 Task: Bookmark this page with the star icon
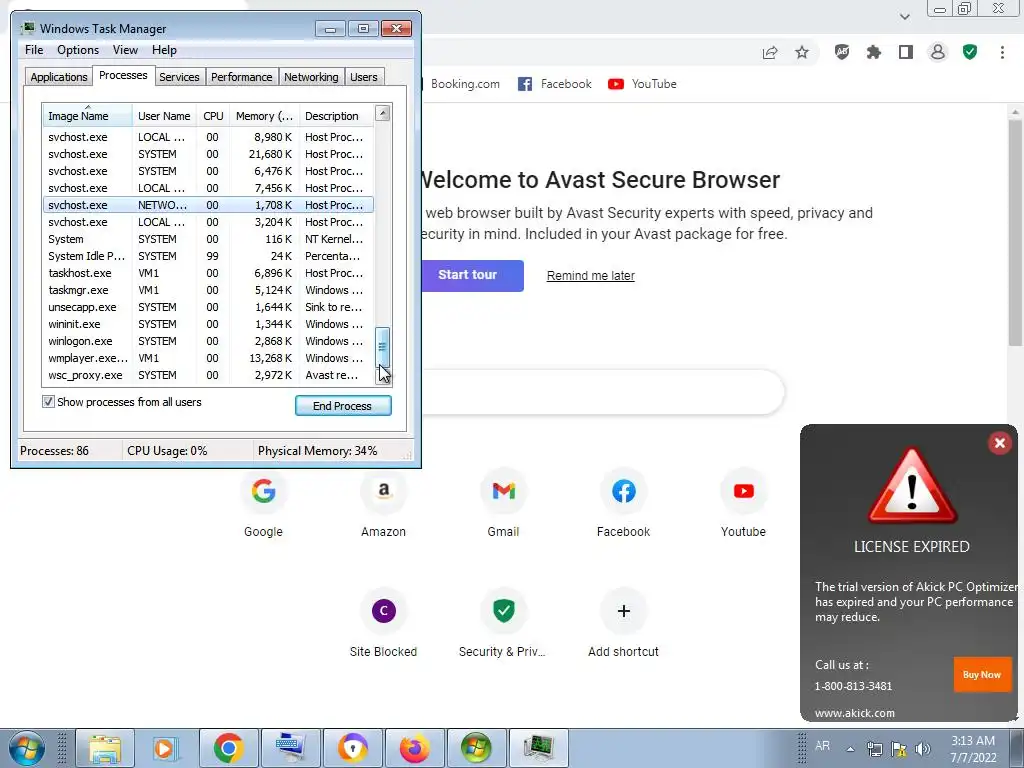(802, 52)
